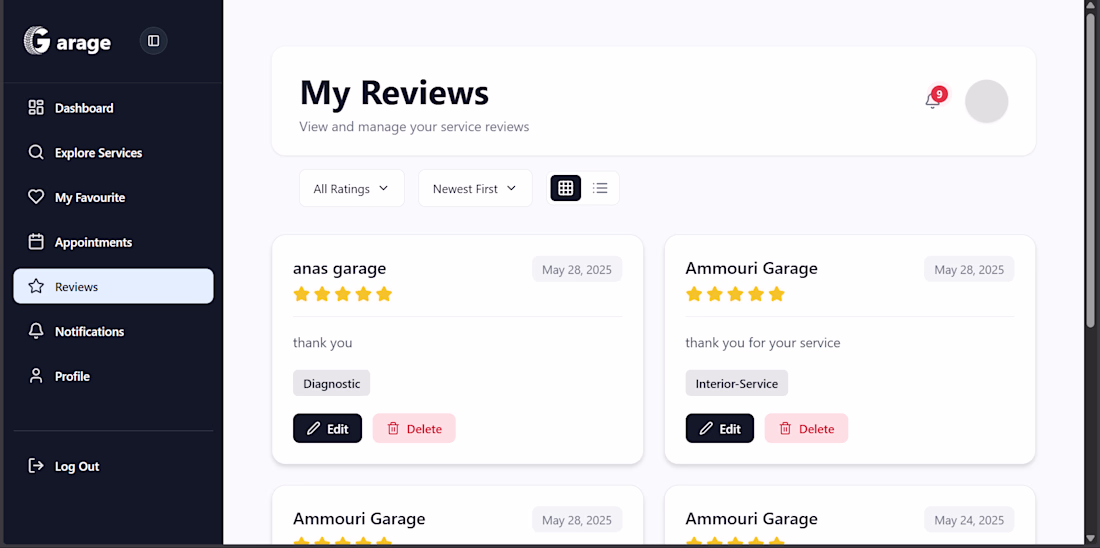Click 'thank you for your service' text
Image resolution: width=1100 pixels, height=548 pixels.
tap(763, 343)
